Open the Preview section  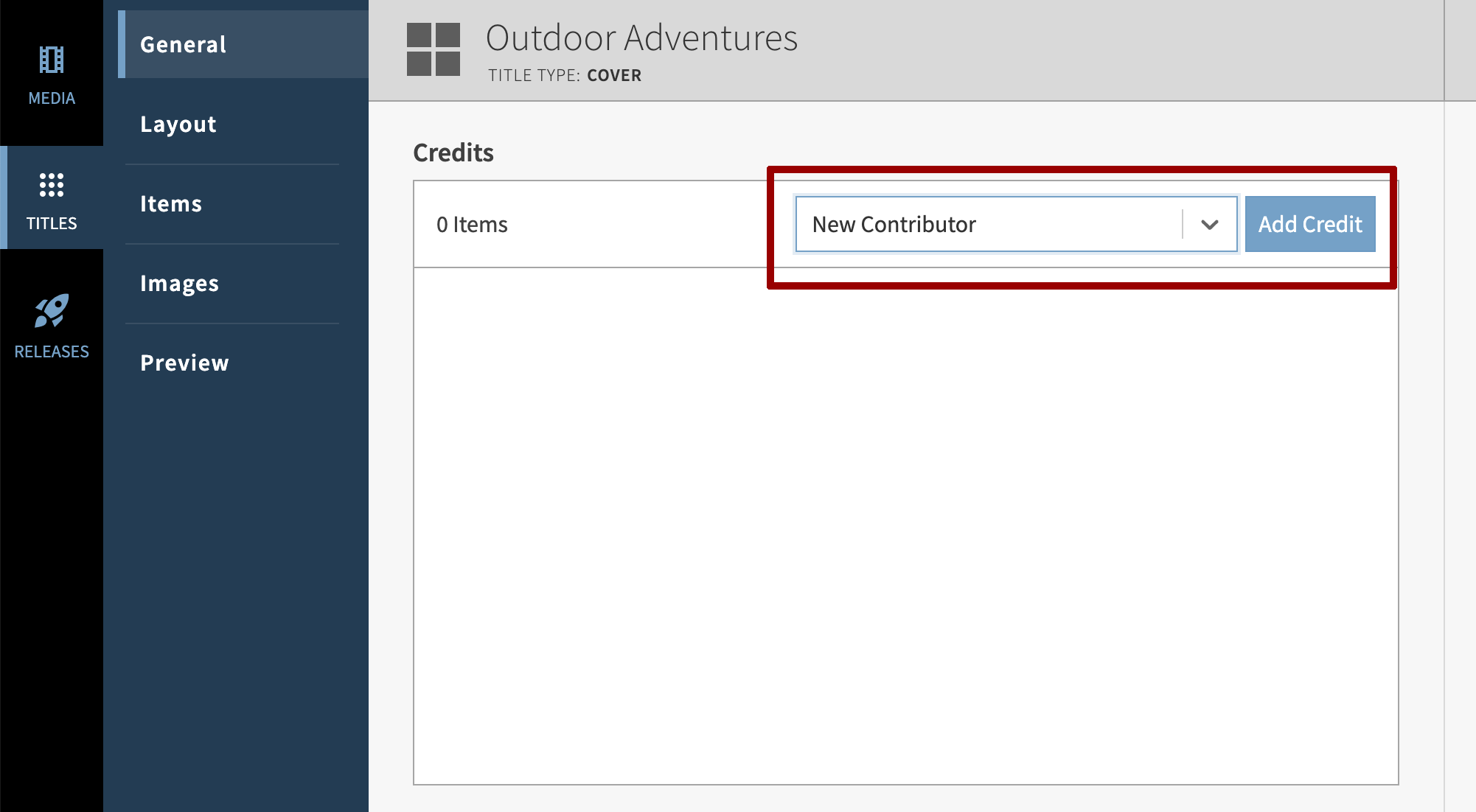pos(184,363)
